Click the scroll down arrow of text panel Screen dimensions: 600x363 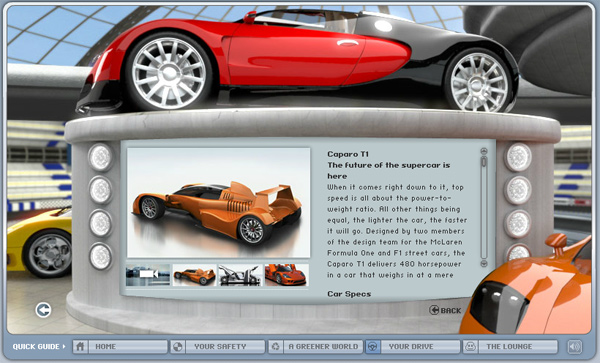[x=484, y=263]
